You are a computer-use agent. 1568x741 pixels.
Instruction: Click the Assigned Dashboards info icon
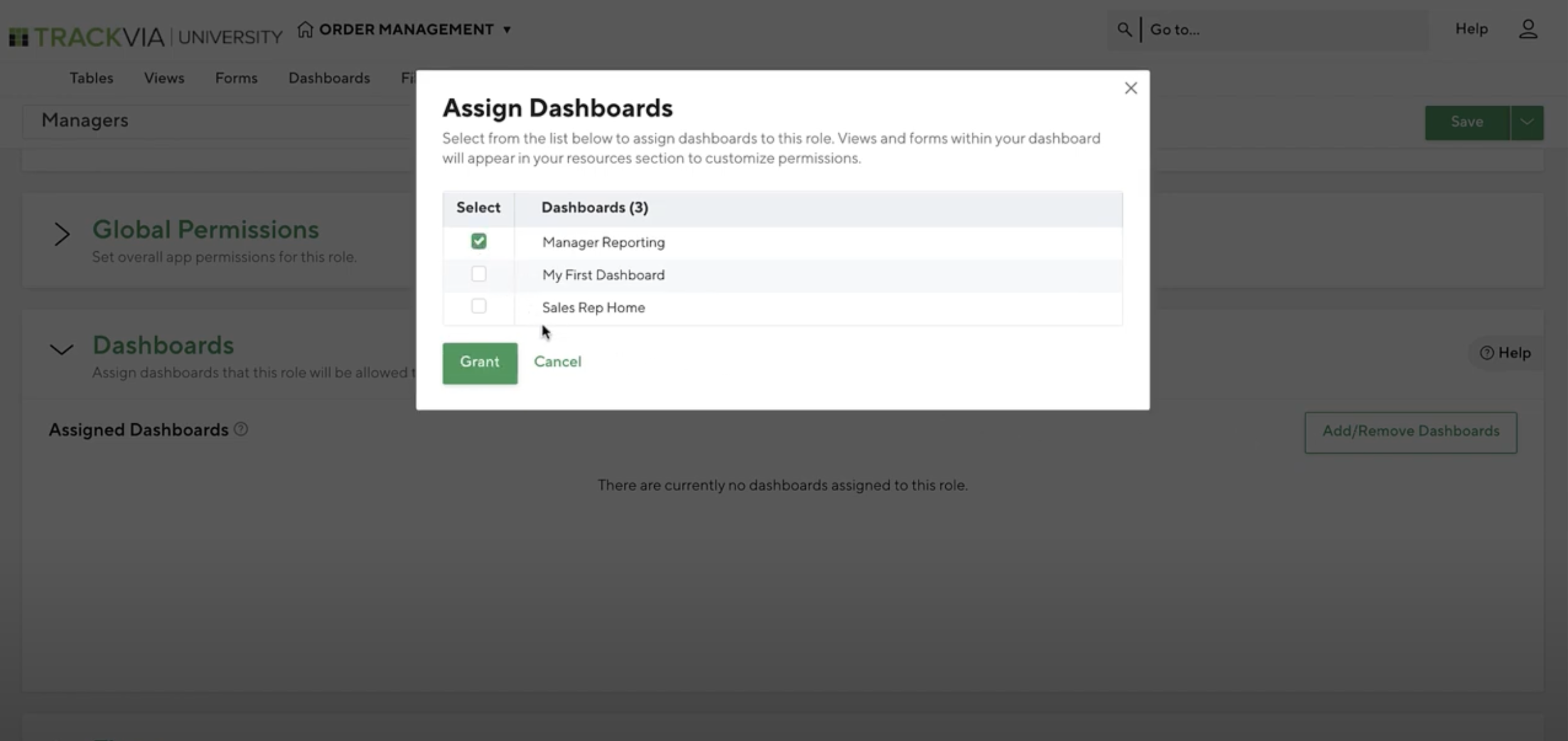tap(241, 429)
